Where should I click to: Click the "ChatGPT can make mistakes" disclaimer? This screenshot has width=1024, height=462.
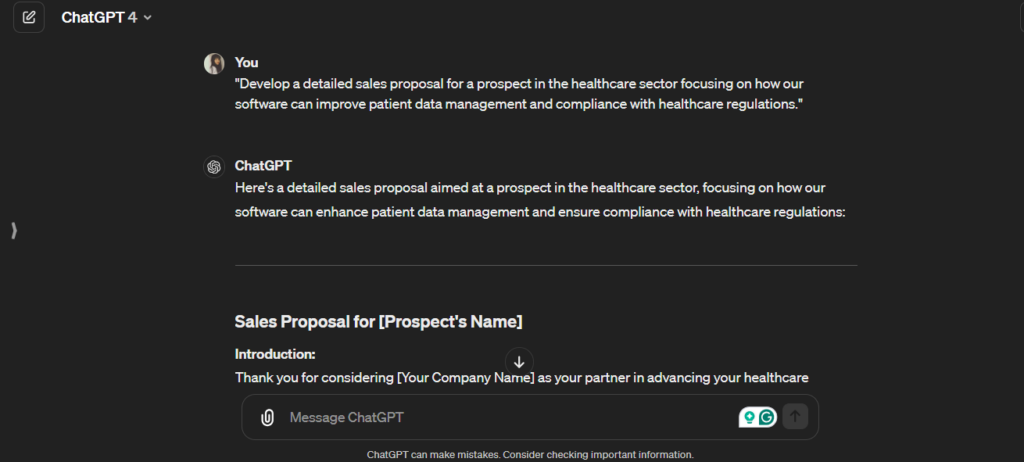point(529,454)
